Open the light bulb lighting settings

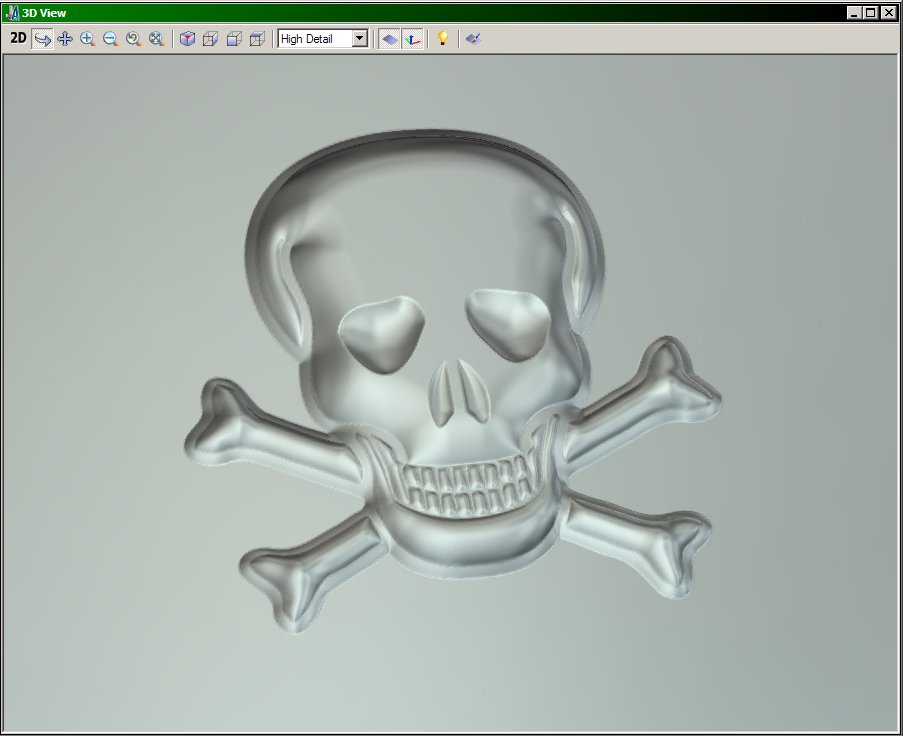442,39
